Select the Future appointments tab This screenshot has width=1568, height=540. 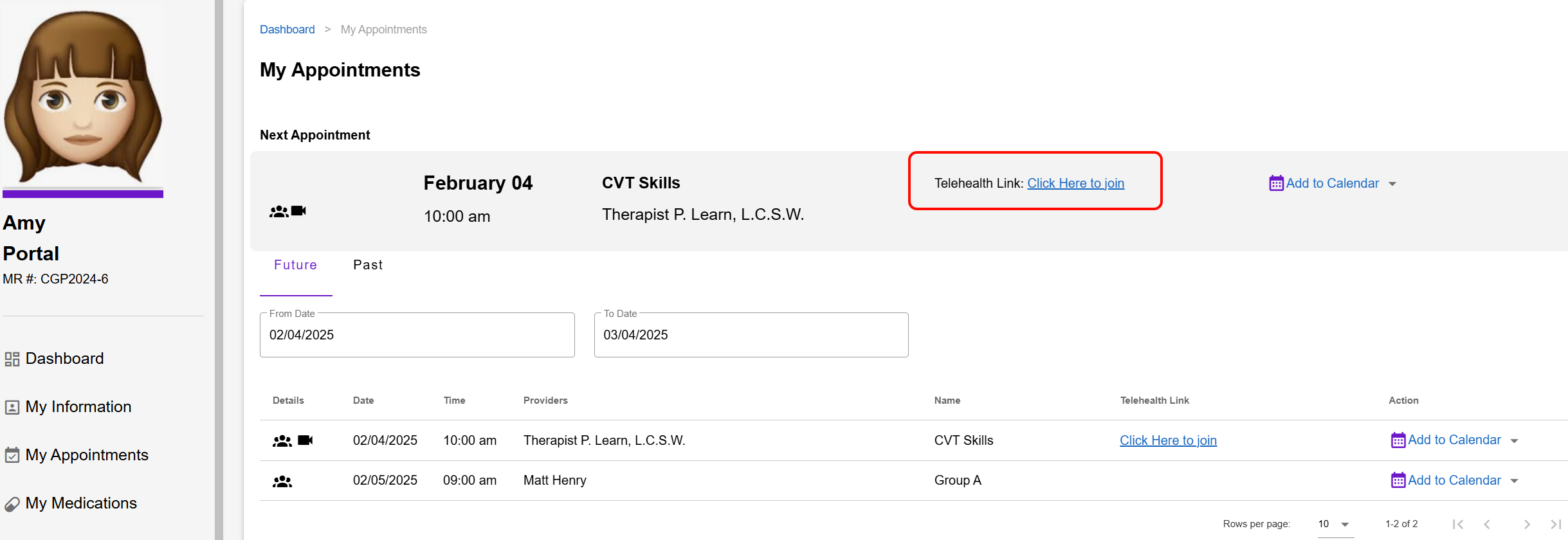pos(295,265)
